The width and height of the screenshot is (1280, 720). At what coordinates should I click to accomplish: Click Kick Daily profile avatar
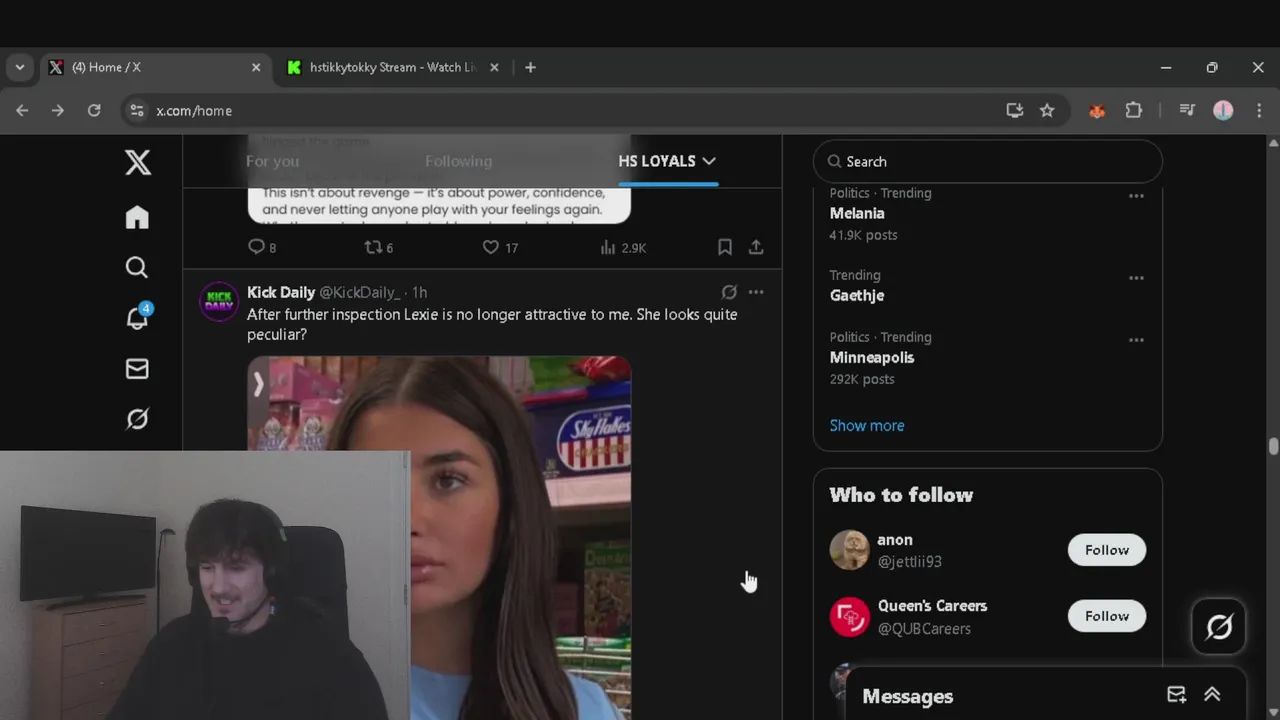(219, 301)
